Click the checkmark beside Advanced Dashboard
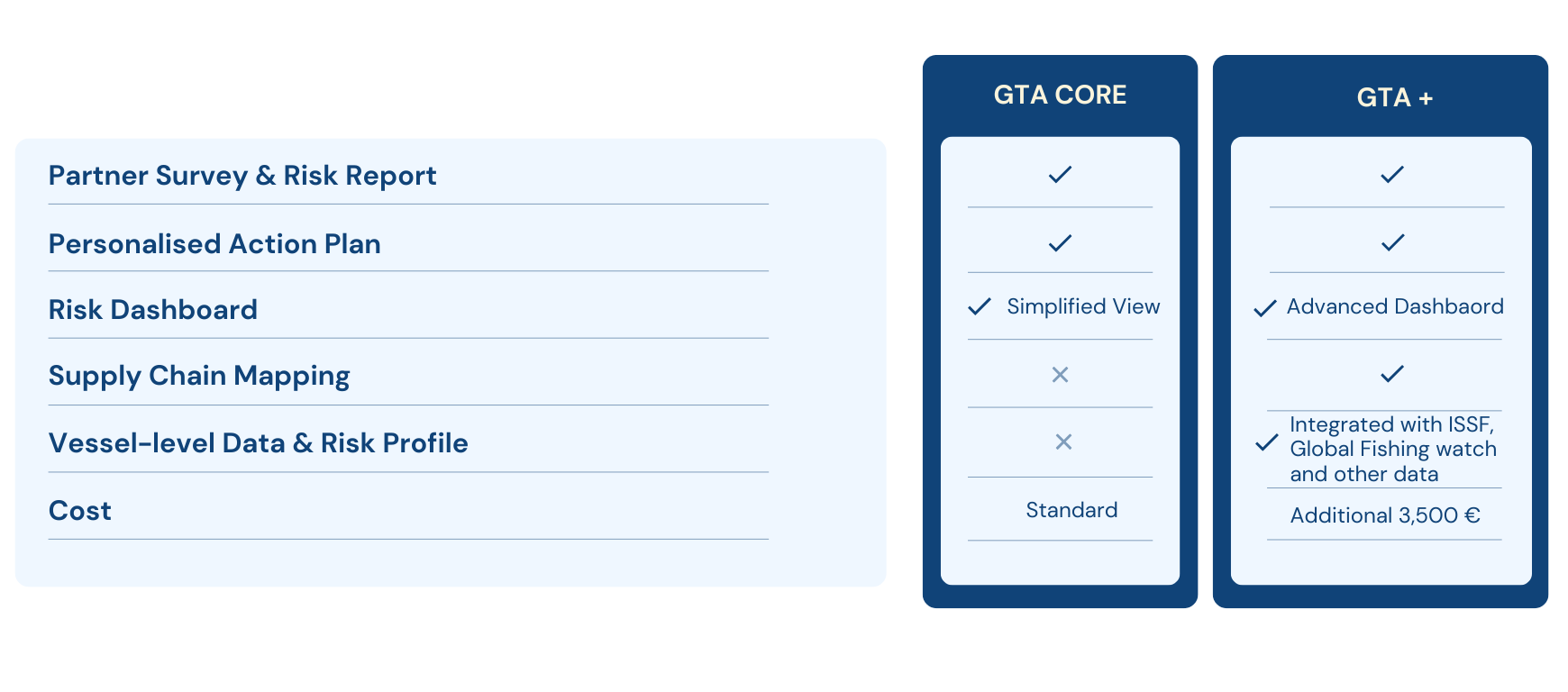Viewport: 1568px width, 692px height. tap(1265, 308)
